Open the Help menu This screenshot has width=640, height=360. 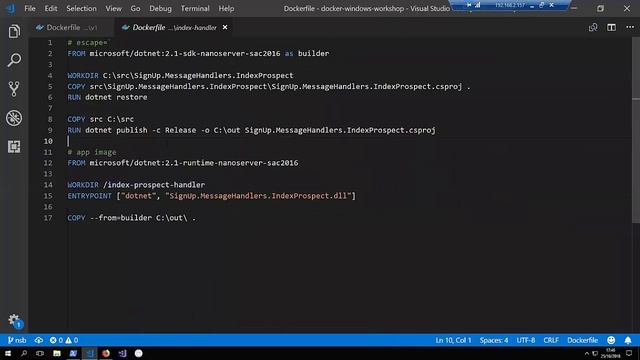point(226,8)
